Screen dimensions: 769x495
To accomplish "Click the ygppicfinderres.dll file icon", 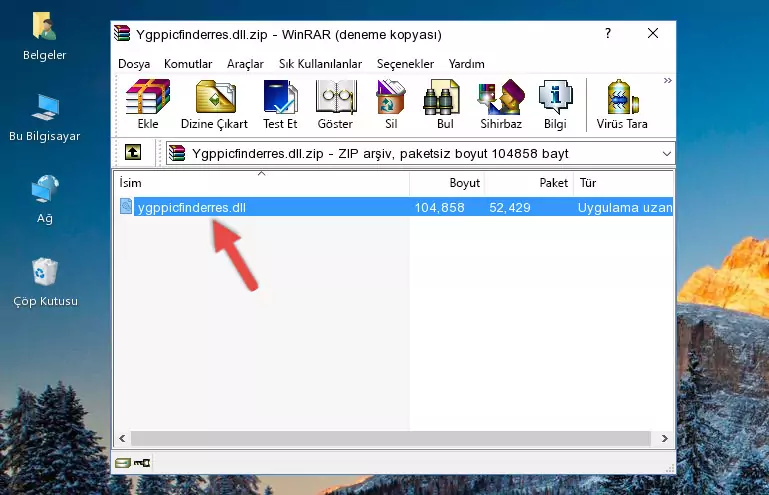I will (x=126, y=207).
